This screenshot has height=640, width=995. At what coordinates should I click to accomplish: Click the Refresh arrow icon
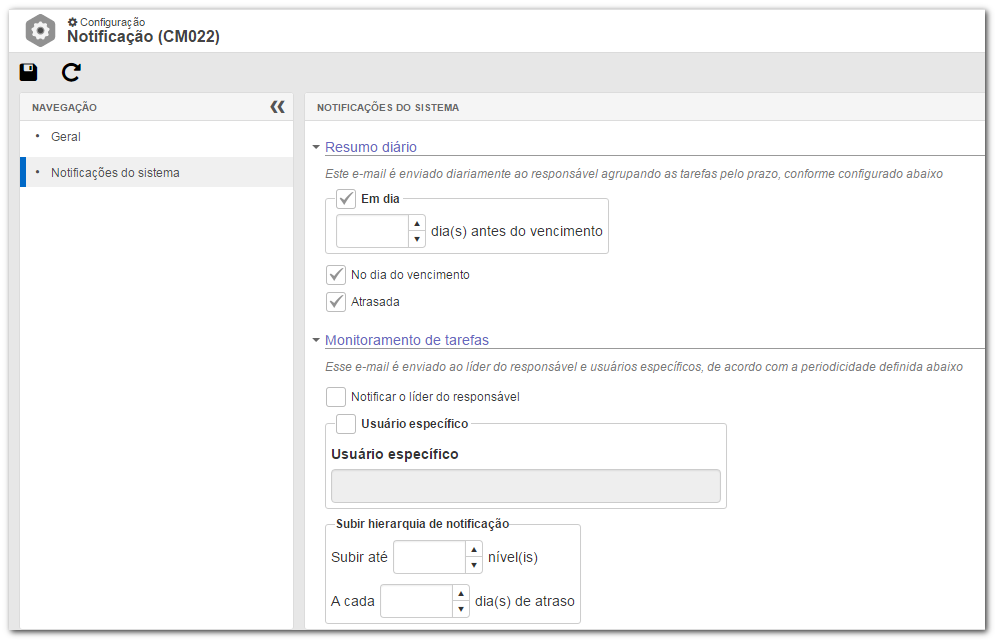71,72
